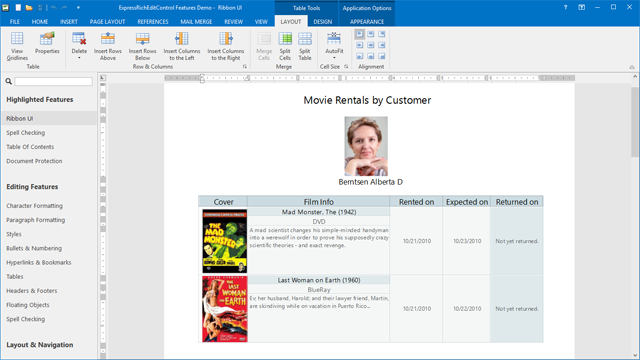Collapse the ribbon with the arrow
Screen dimensions: 640x360
coord(632,67)
